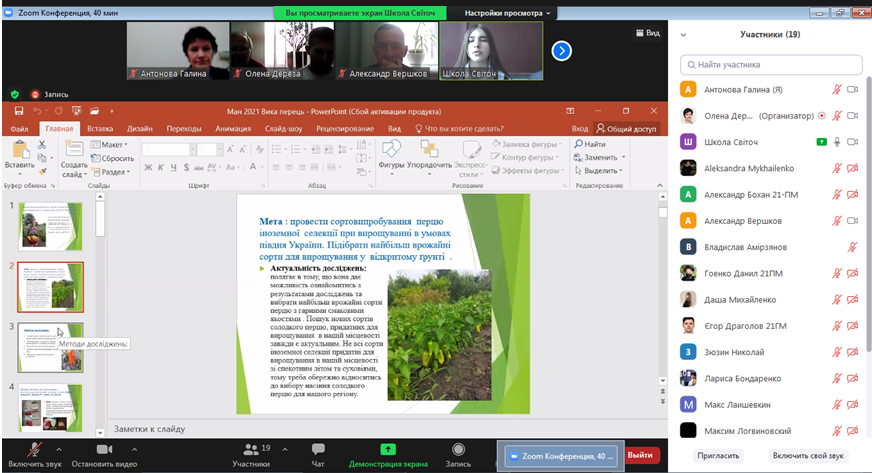Screen dimensions: 872x473
Task: Toggle microphone for Антонова Галина in participant list
Action: click(837, 89)
